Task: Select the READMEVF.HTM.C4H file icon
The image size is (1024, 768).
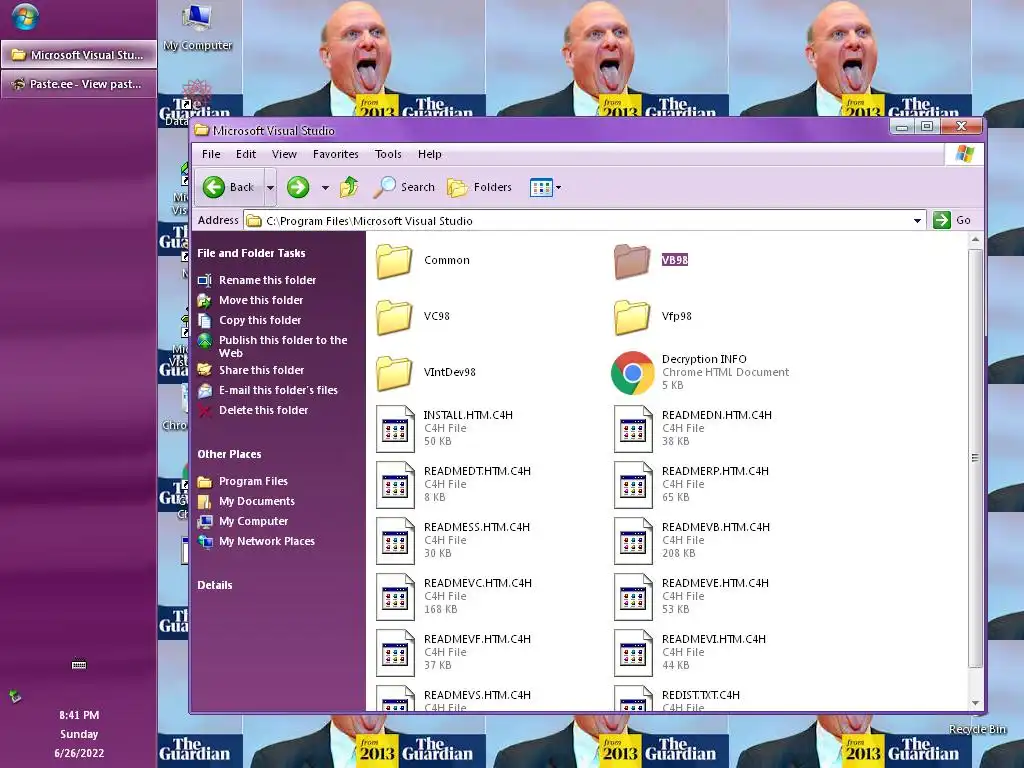Action: [395, 654]
